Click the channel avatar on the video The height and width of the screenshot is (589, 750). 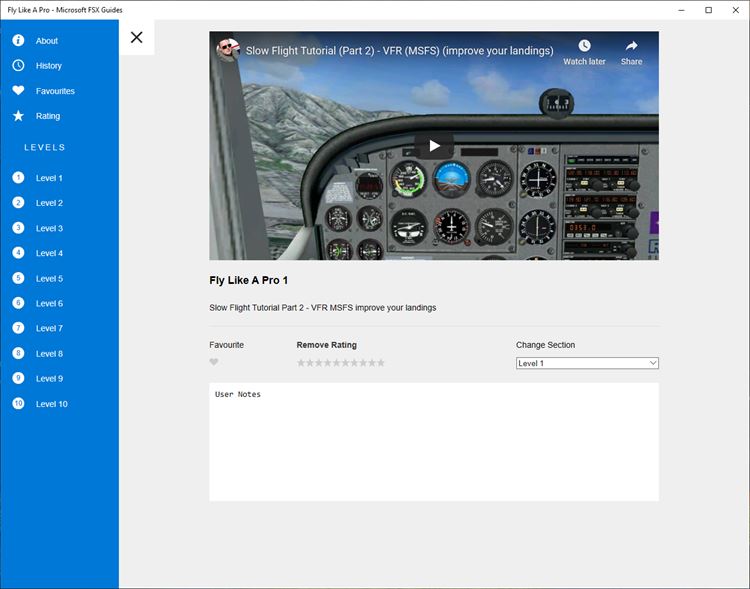228,50
